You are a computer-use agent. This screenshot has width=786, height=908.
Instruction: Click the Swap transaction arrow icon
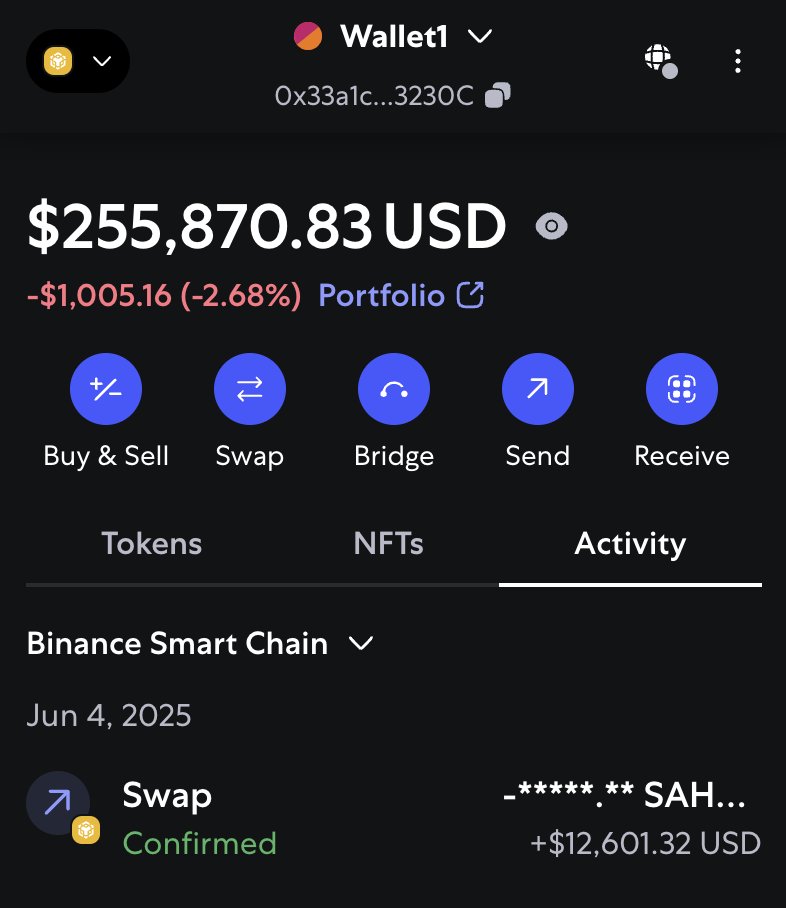click(x=58, y=802)
